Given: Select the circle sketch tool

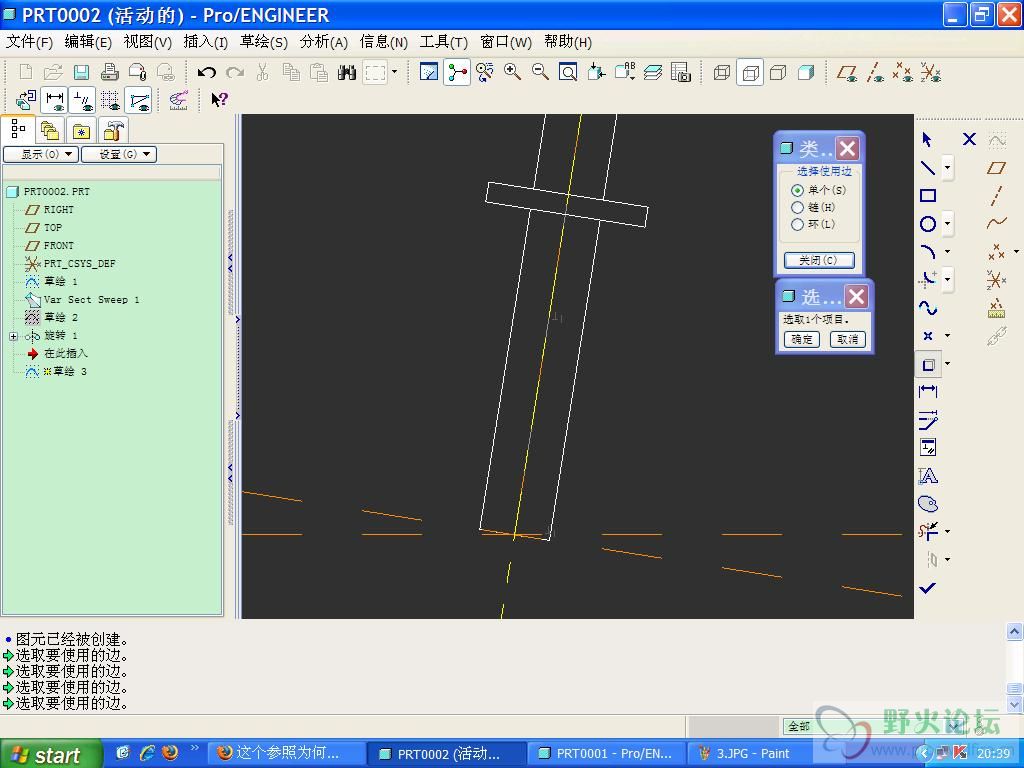Looking at the screenshot, I should (x=928, y=224).
